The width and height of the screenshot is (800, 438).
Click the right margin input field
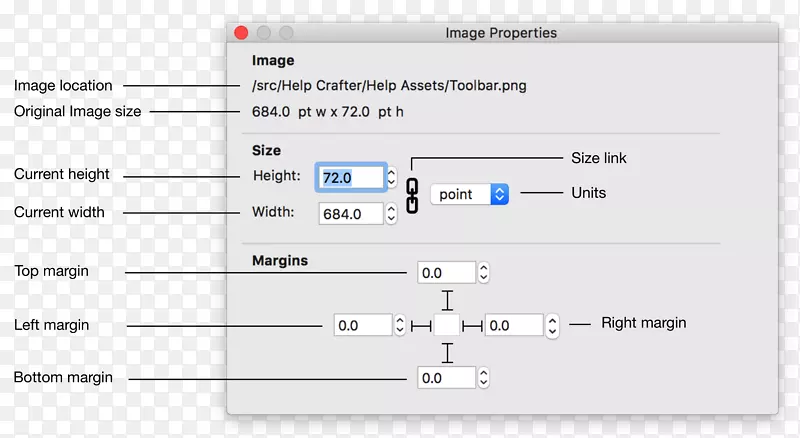[514, 325]
